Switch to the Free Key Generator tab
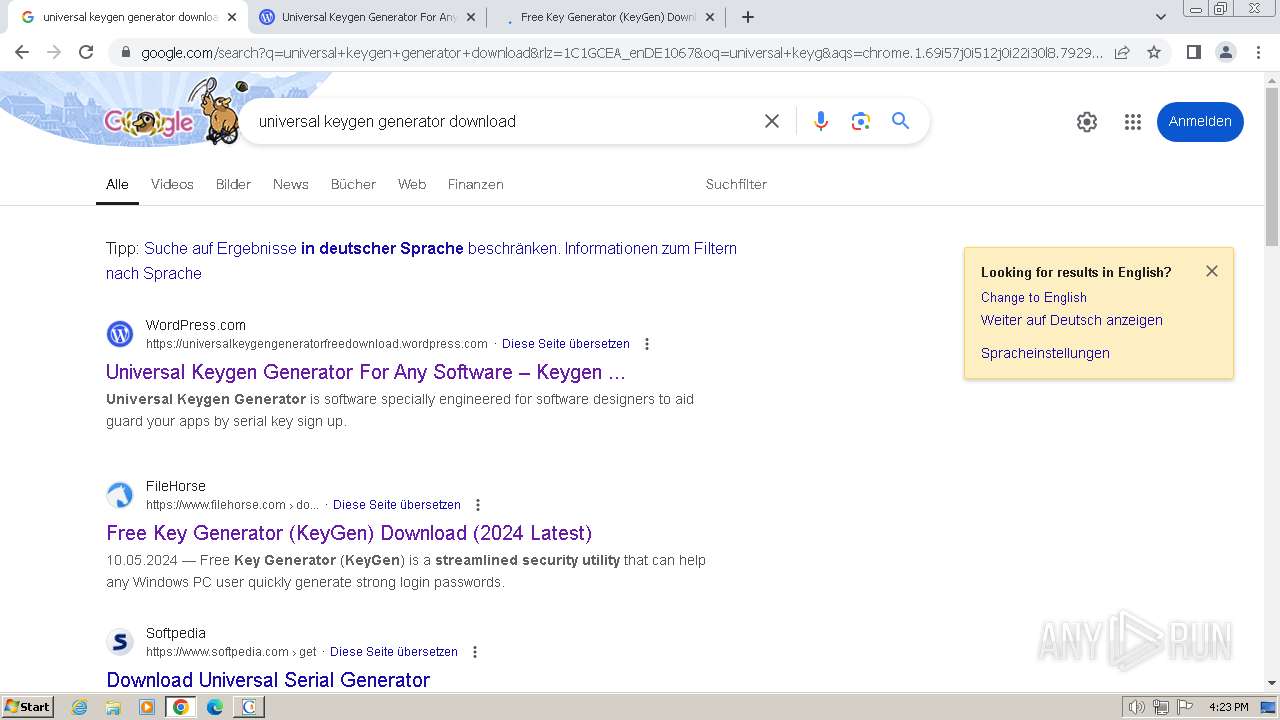The image size is (1280, 720). 607,17
